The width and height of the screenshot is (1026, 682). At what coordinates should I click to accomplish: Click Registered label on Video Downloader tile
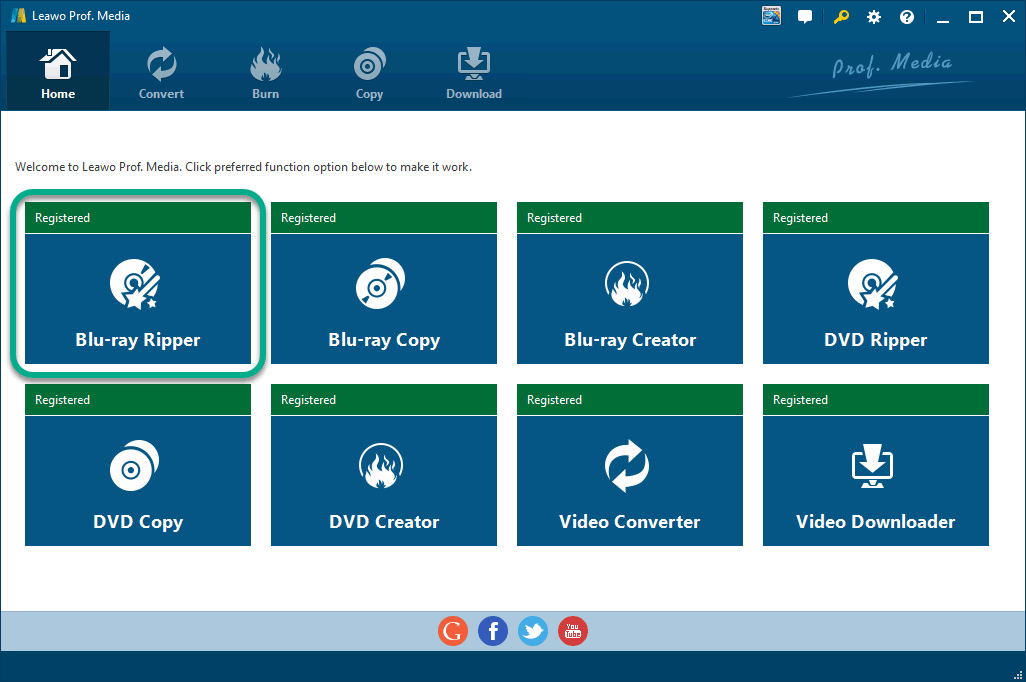(800, 400)
